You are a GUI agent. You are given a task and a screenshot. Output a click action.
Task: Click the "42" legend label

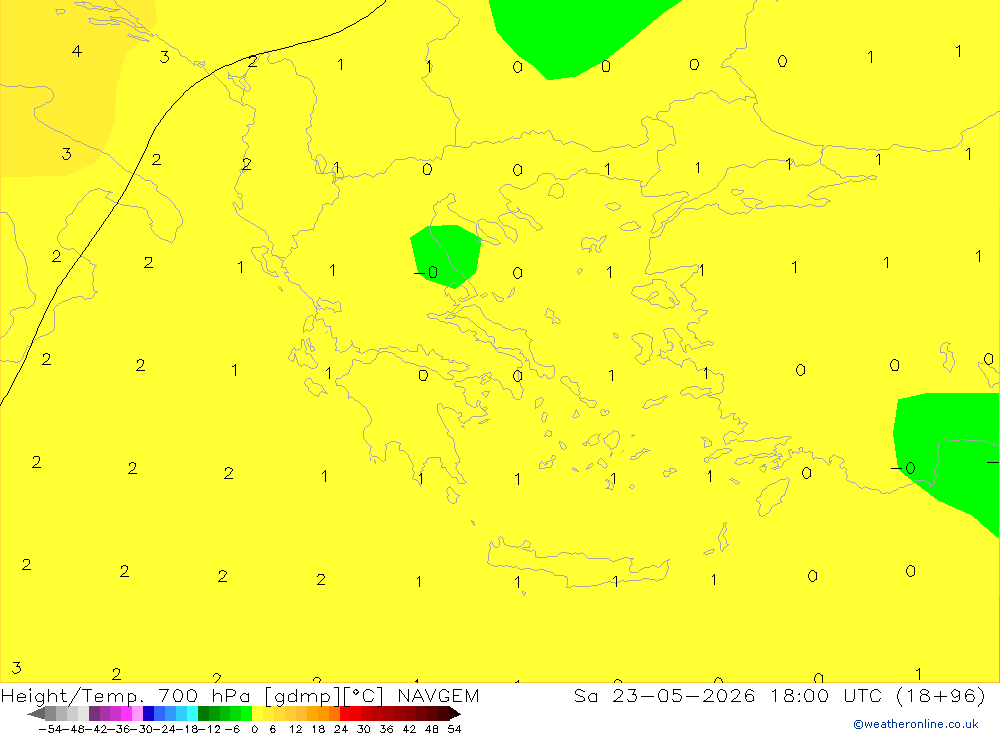[409, 729]
